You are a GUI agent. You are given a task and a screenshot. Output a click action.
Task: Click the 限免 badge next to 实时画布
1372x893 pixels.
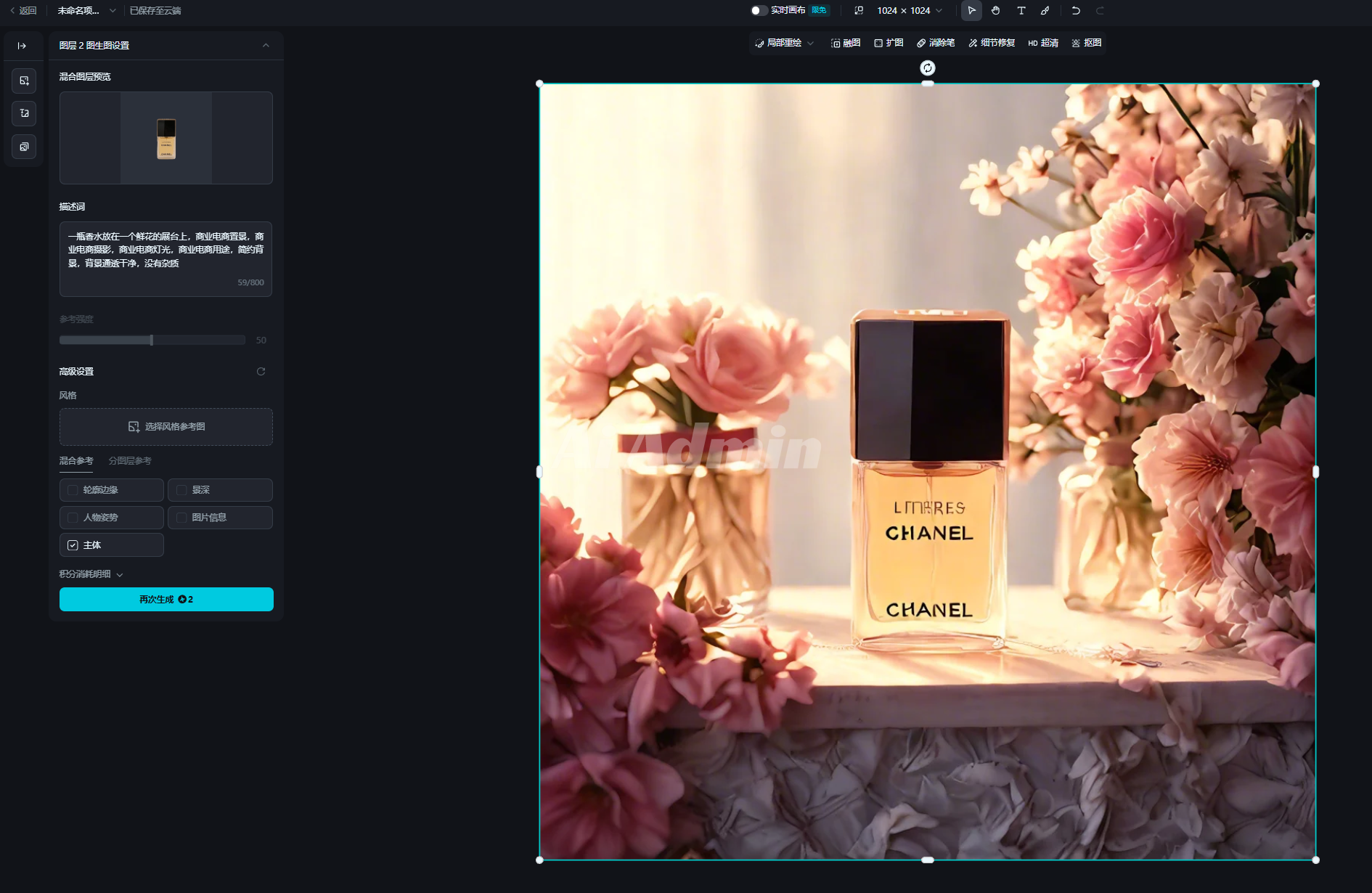coord(819,10)
